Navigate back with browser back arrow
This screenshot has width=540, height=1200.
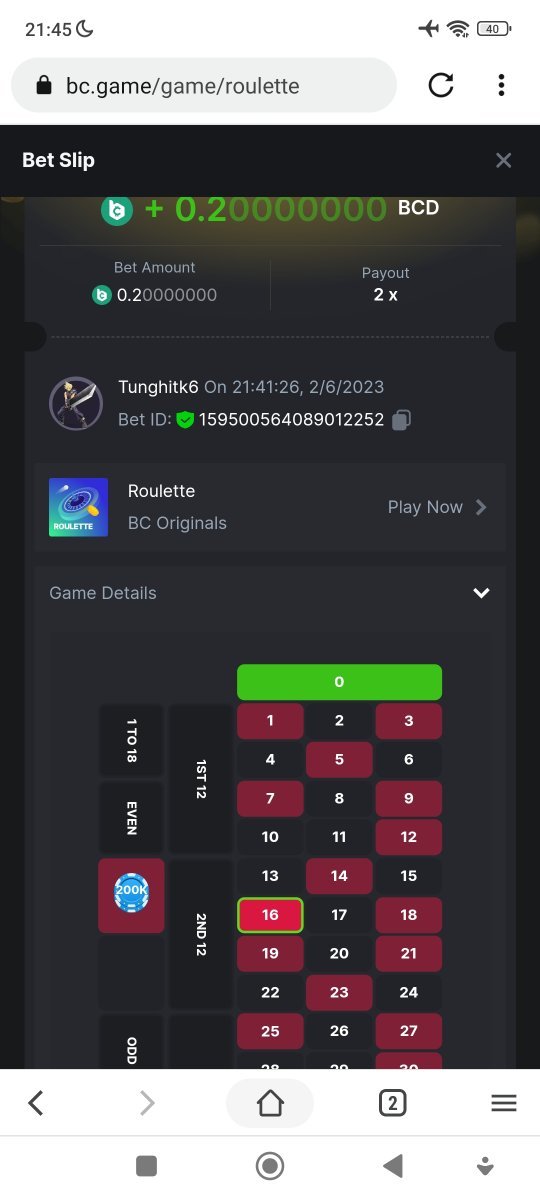(36, 1103)
